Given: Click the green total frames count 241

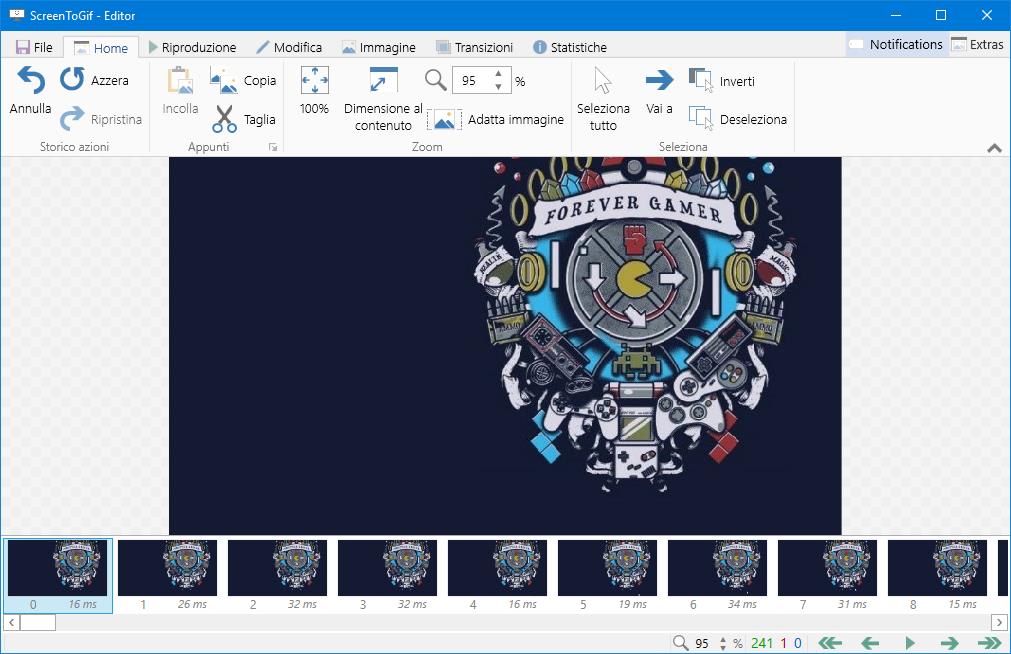Looking at the screenshot, I should click(761, 643).
